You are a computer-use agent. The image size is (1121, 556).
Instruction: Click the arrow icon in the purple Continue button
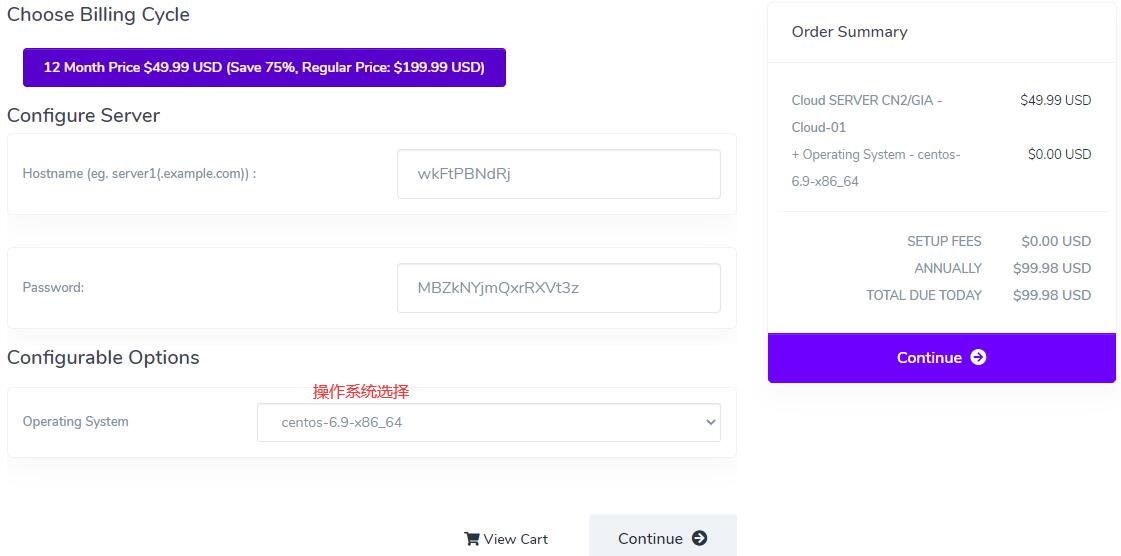pyautogui.click(x=978, y=357)
